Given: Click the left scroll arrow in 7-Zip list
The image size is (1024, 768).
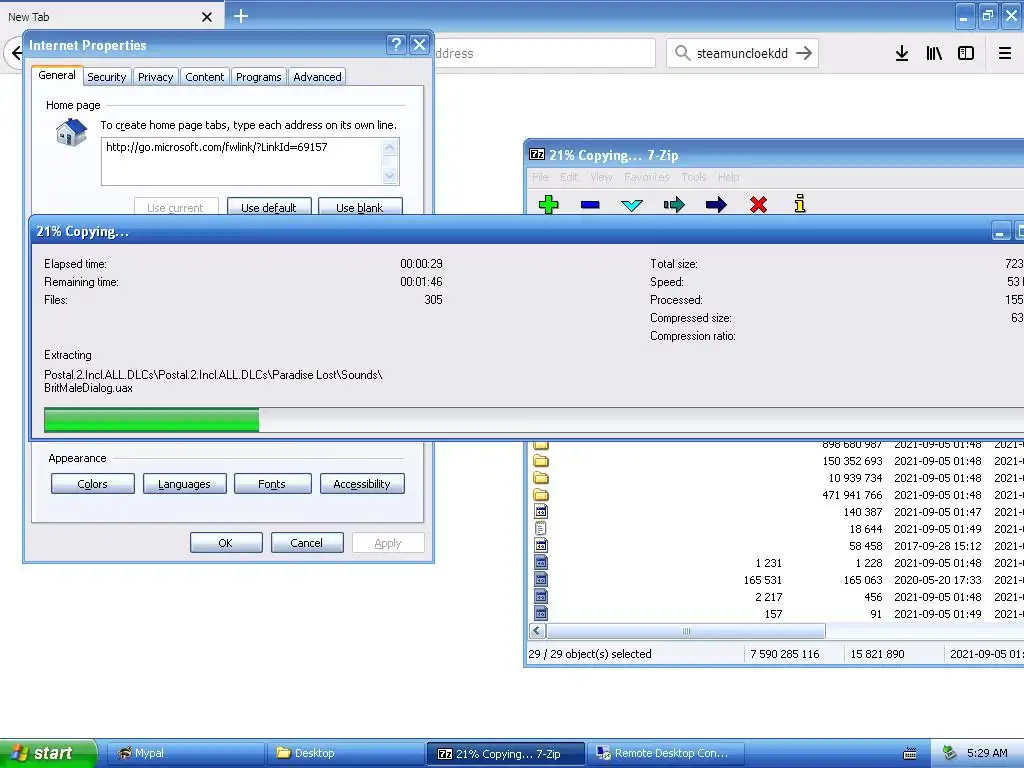Looking at the screenshot, I should click(x=537, y=631).
